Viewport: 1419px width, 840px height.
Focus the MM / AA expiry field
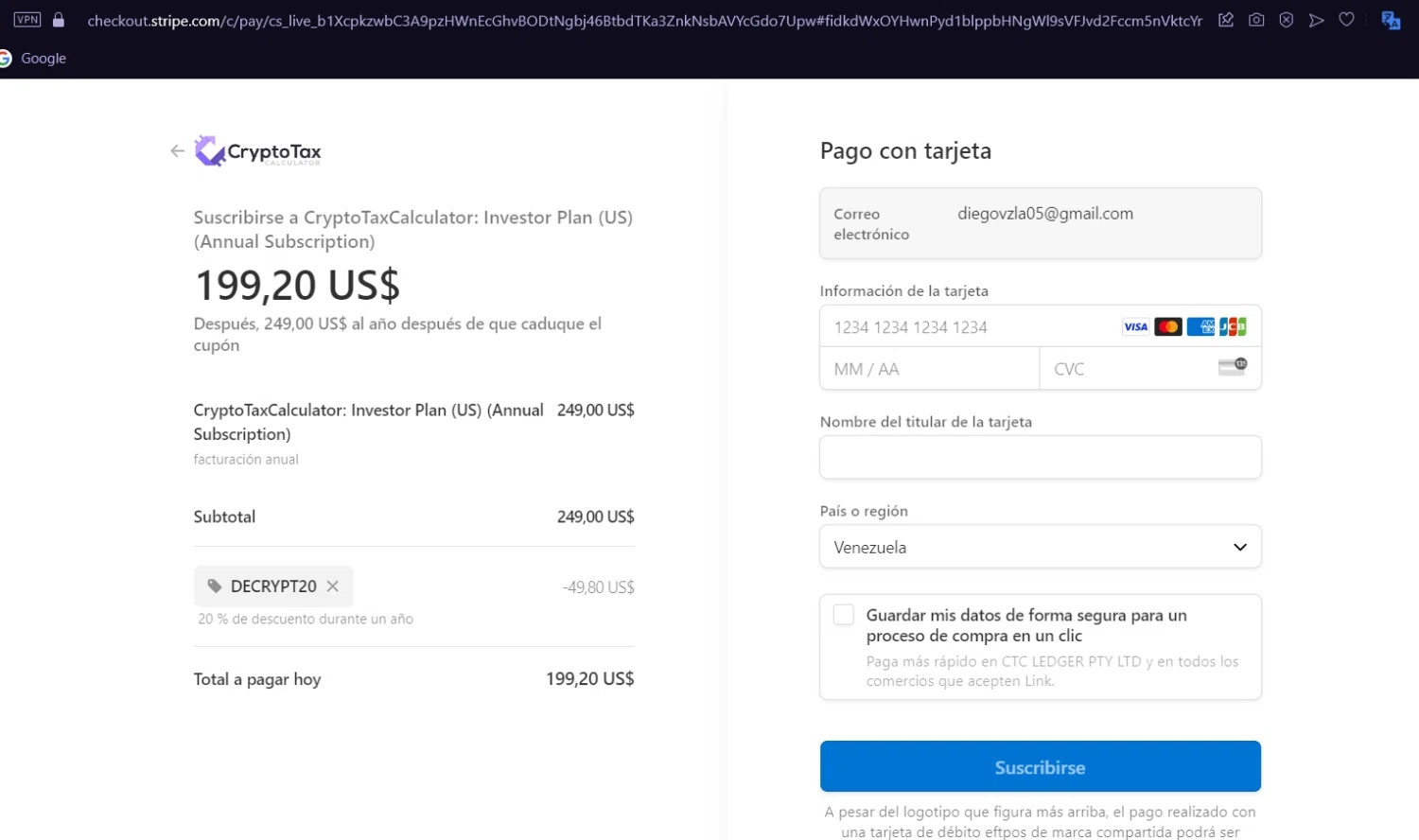tap(930, 369)
